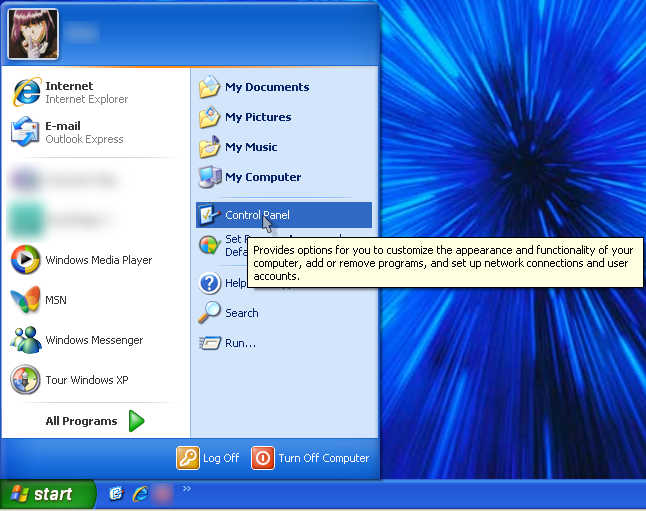Start the Tour Windows XP icon
Image resolution: width=646 pixels, height=511 pixels.
click(x=26, y=380)
